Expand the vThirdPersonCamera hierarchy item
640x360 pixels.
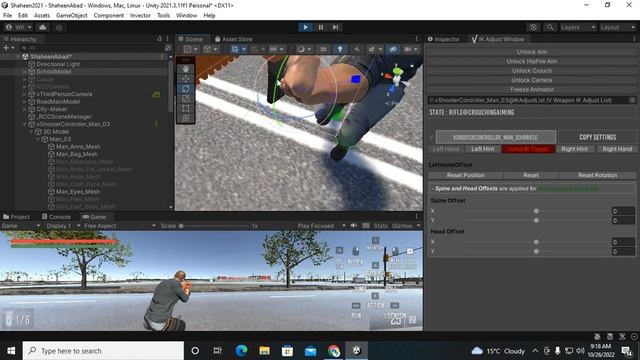24,94
